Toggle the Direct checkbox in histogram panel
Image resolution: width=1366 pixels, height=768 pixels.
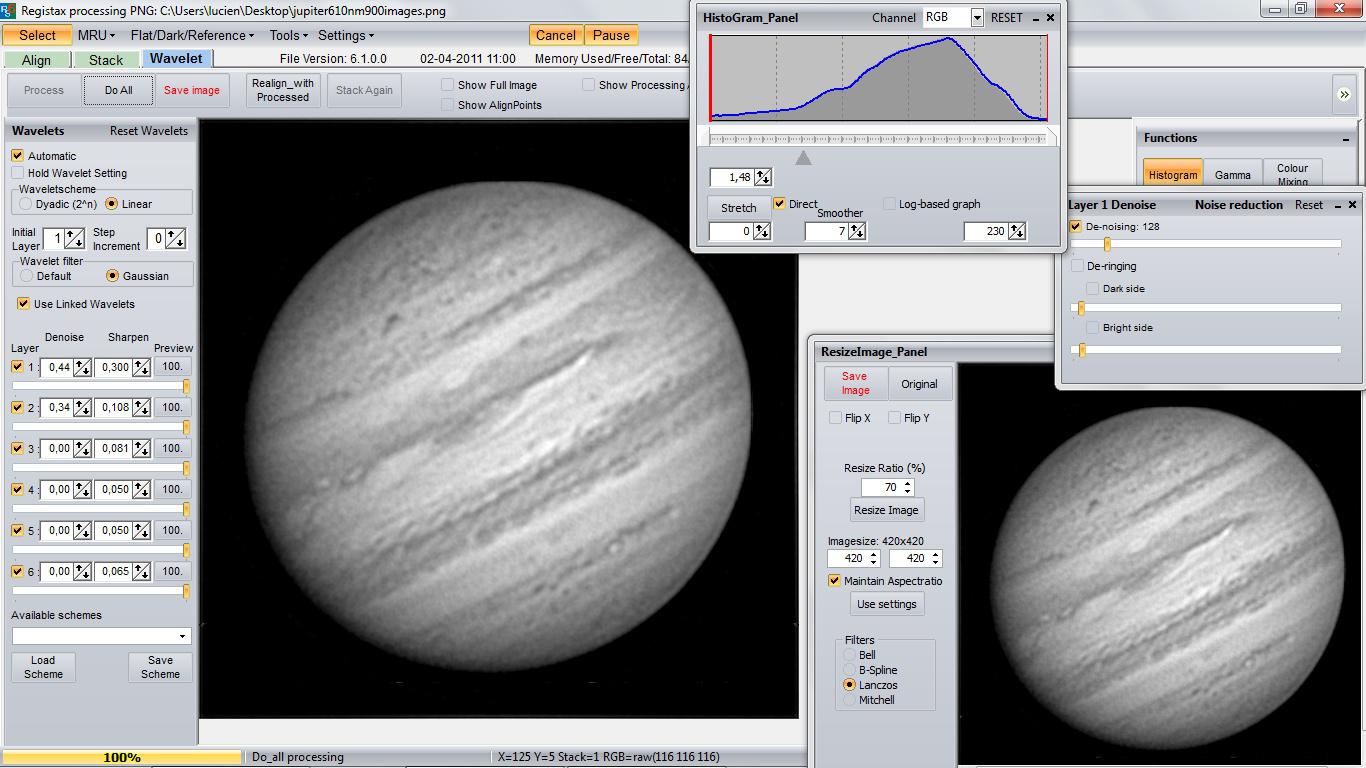pos(780,204)
